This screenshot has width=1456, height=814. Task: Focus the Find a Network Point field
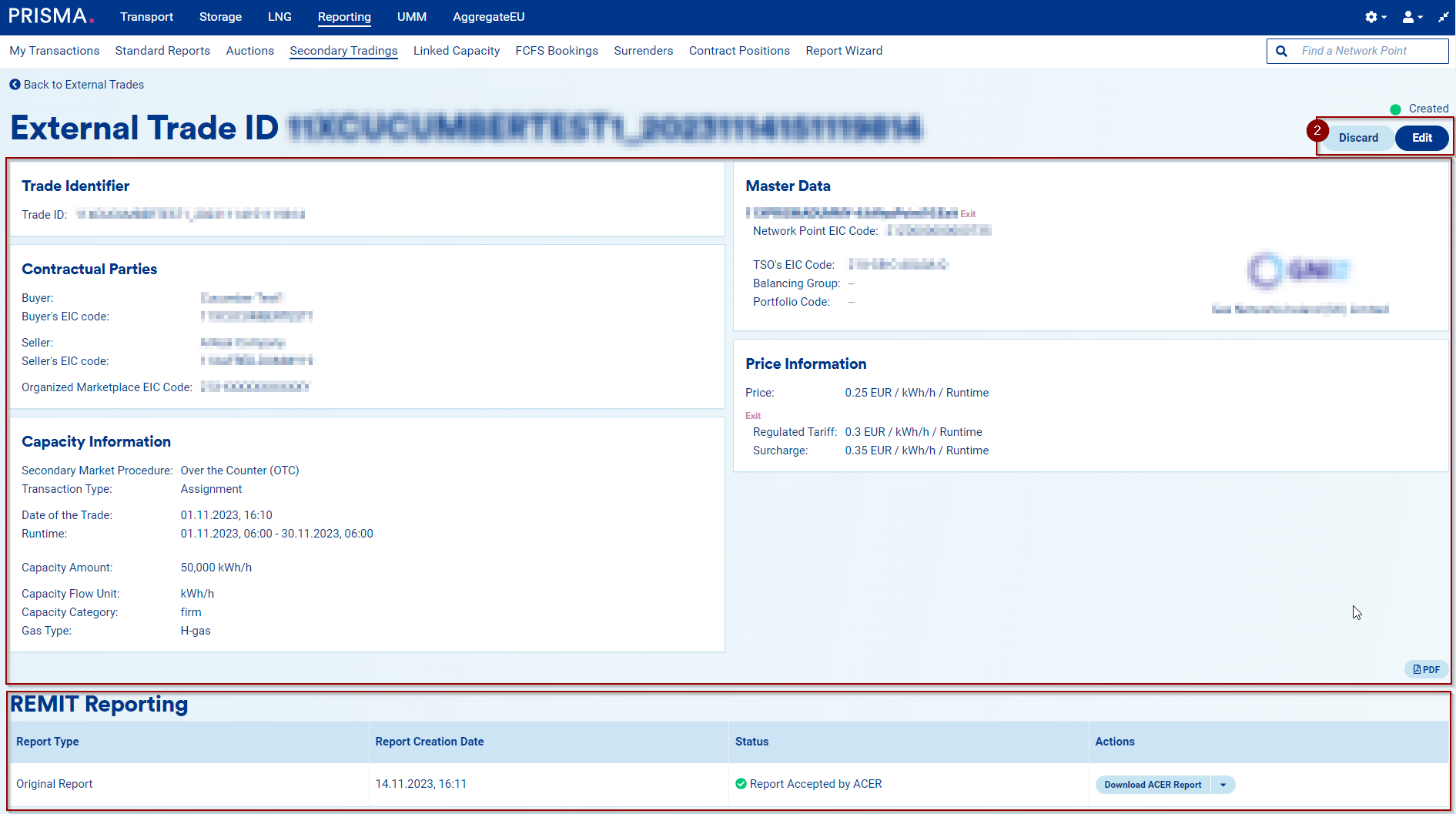1371,51
